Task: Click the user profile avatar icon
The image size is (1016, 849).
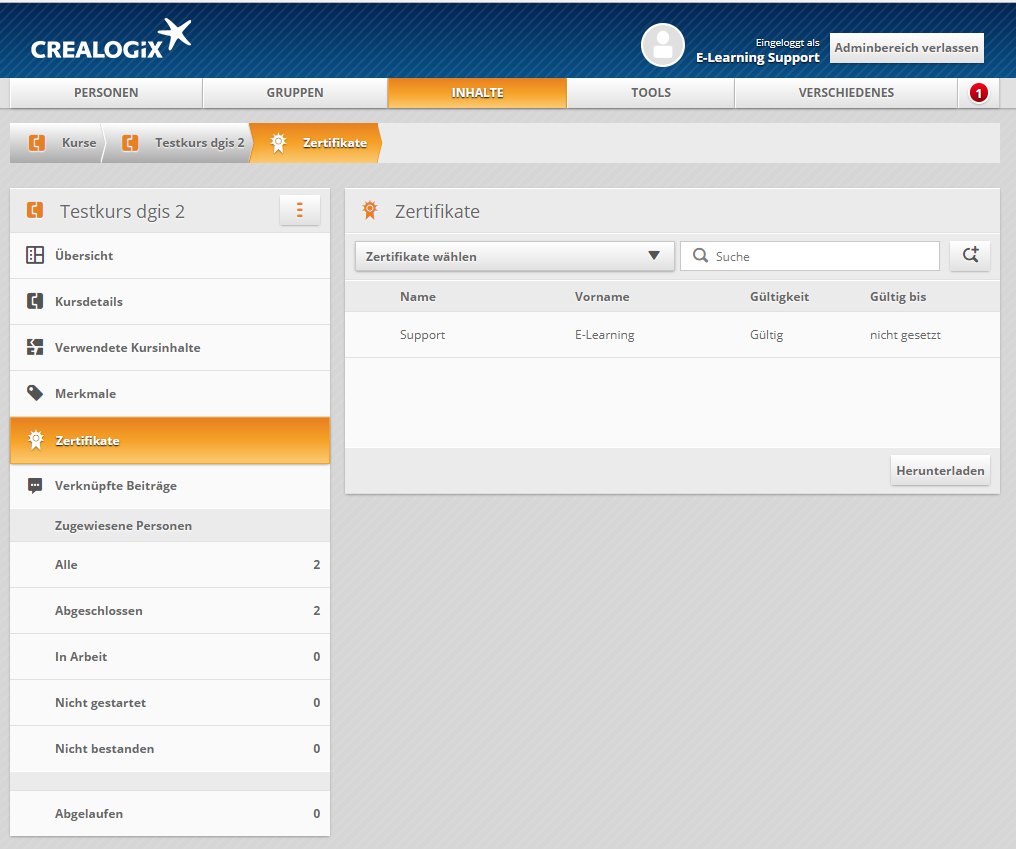Action: click(662, 45)
